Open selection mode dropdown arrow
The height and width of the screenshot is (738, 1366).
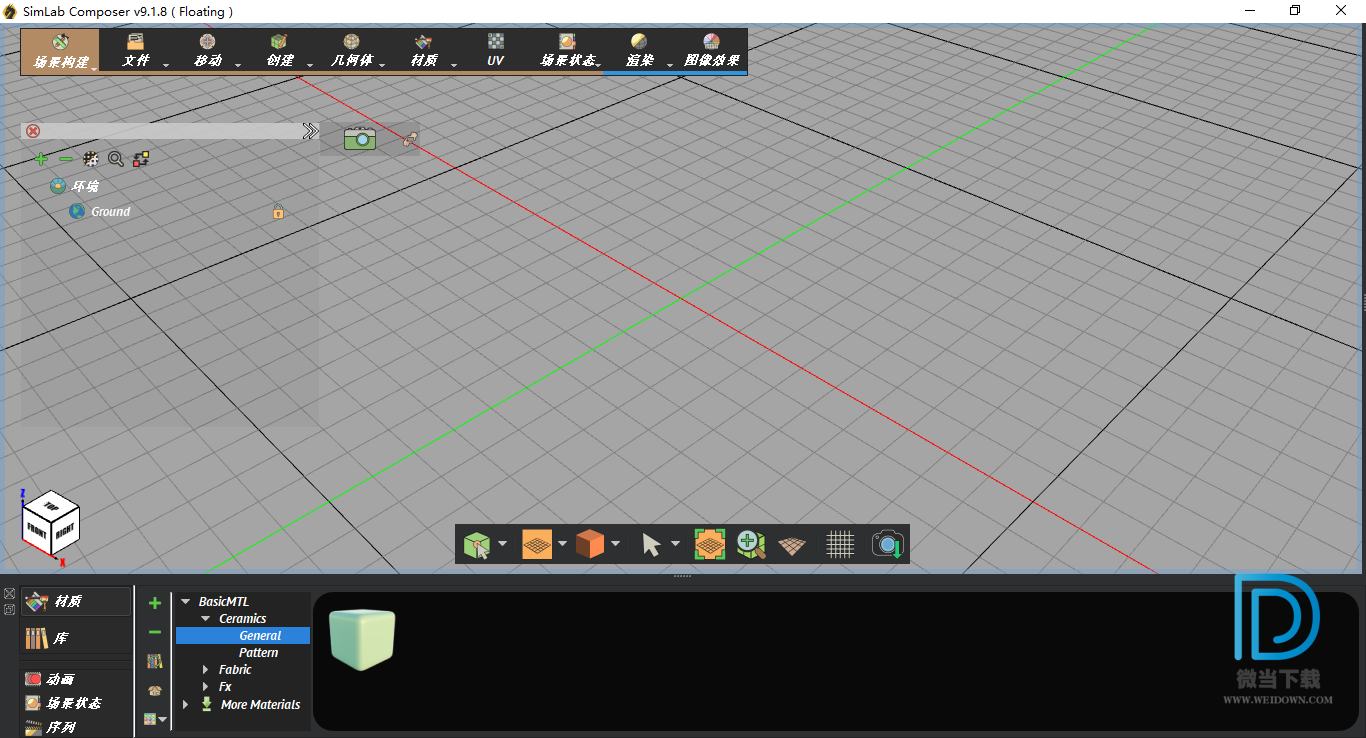502,544
